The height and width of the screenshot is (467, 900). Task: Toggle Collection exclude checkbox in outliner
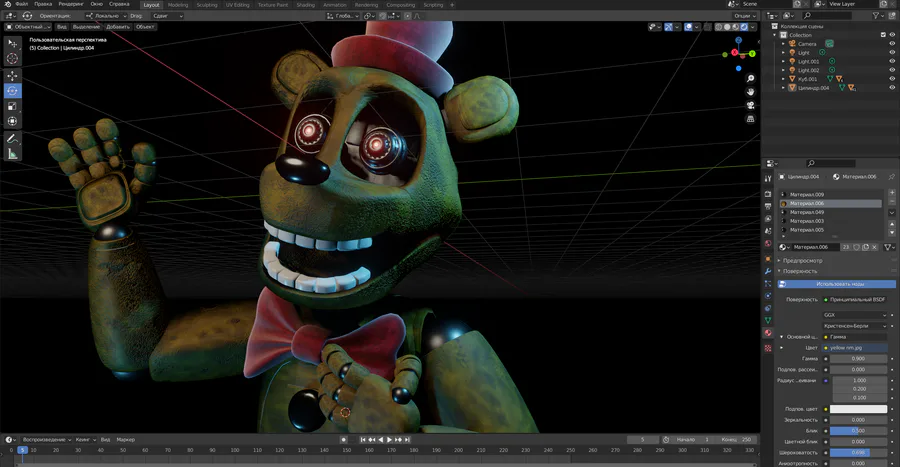[883, 35]
